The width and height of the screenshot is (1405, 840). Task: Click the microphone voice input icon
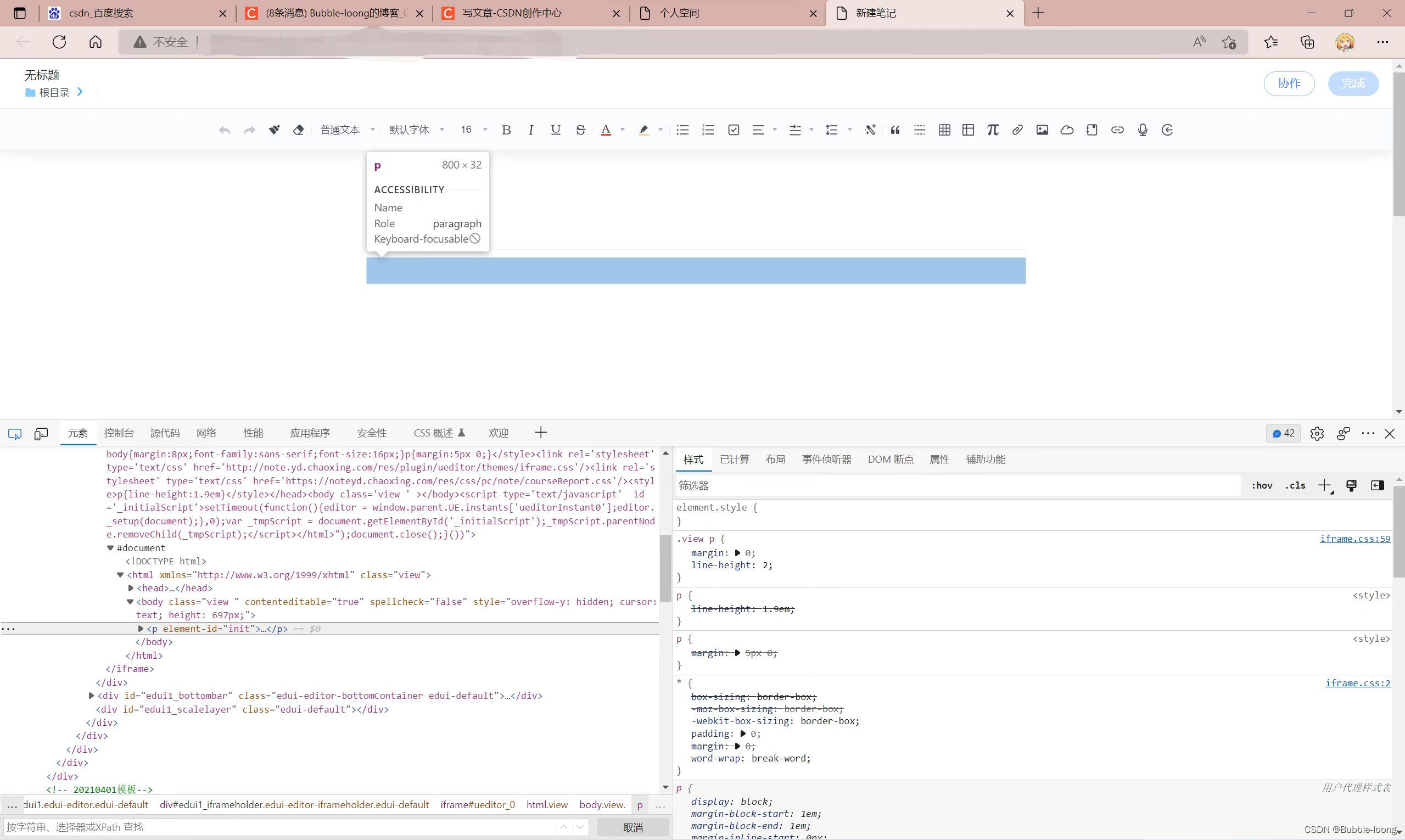1143,130
